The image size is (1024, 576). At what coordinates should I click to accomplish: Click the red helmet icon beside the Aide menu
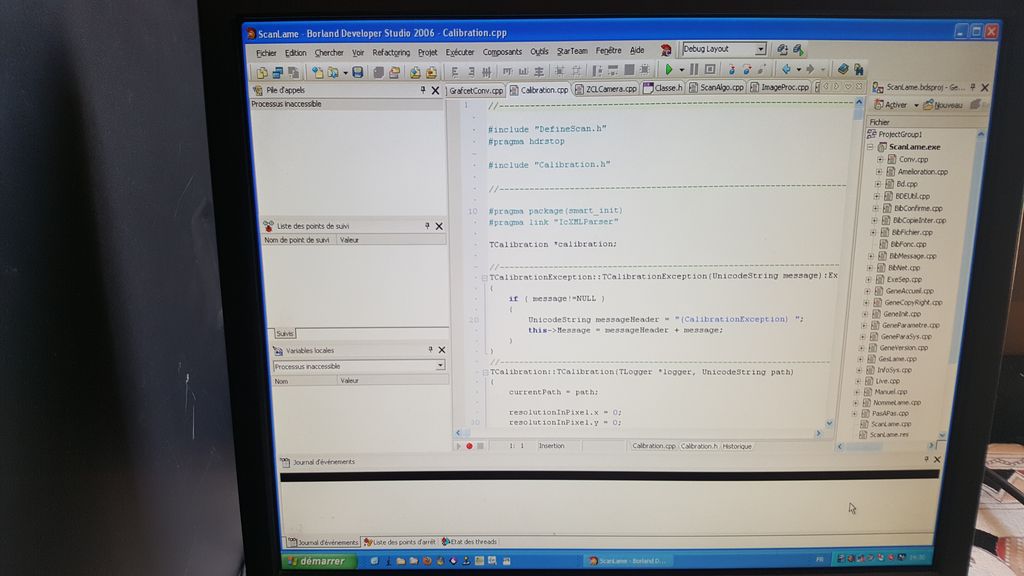pyautogui.click(x=665, y=50)
